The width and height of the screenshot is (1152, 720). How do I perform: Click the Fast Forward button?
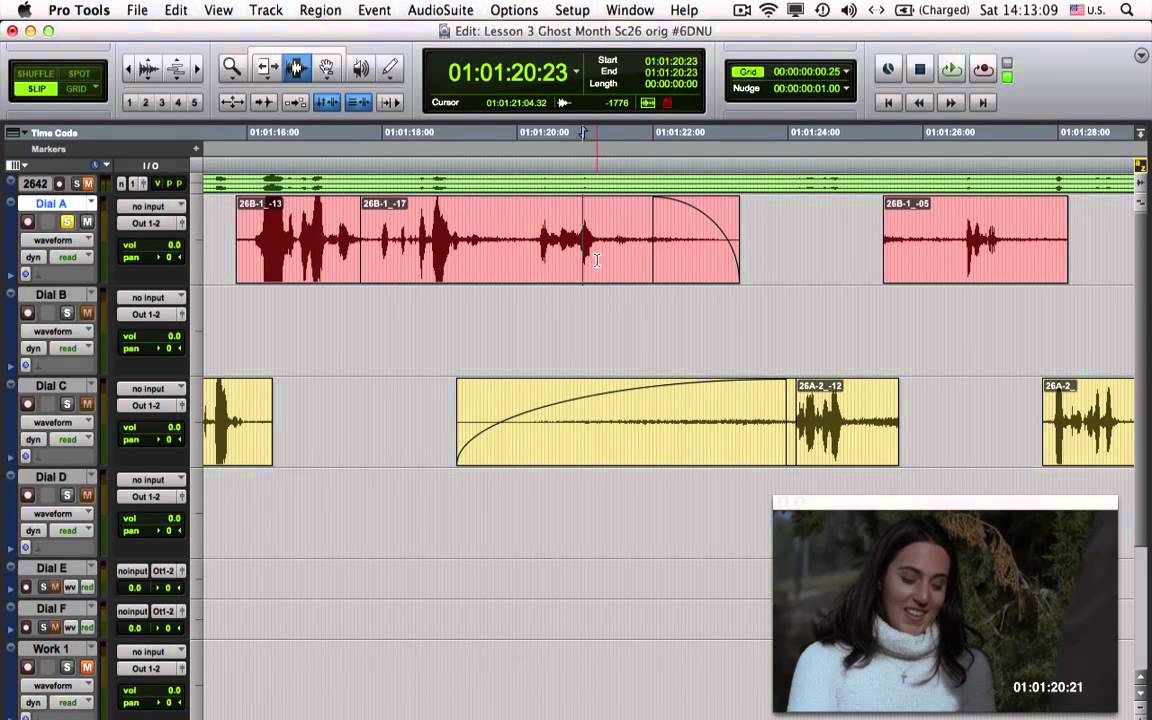pyautogui.click(x=951, y=103)
